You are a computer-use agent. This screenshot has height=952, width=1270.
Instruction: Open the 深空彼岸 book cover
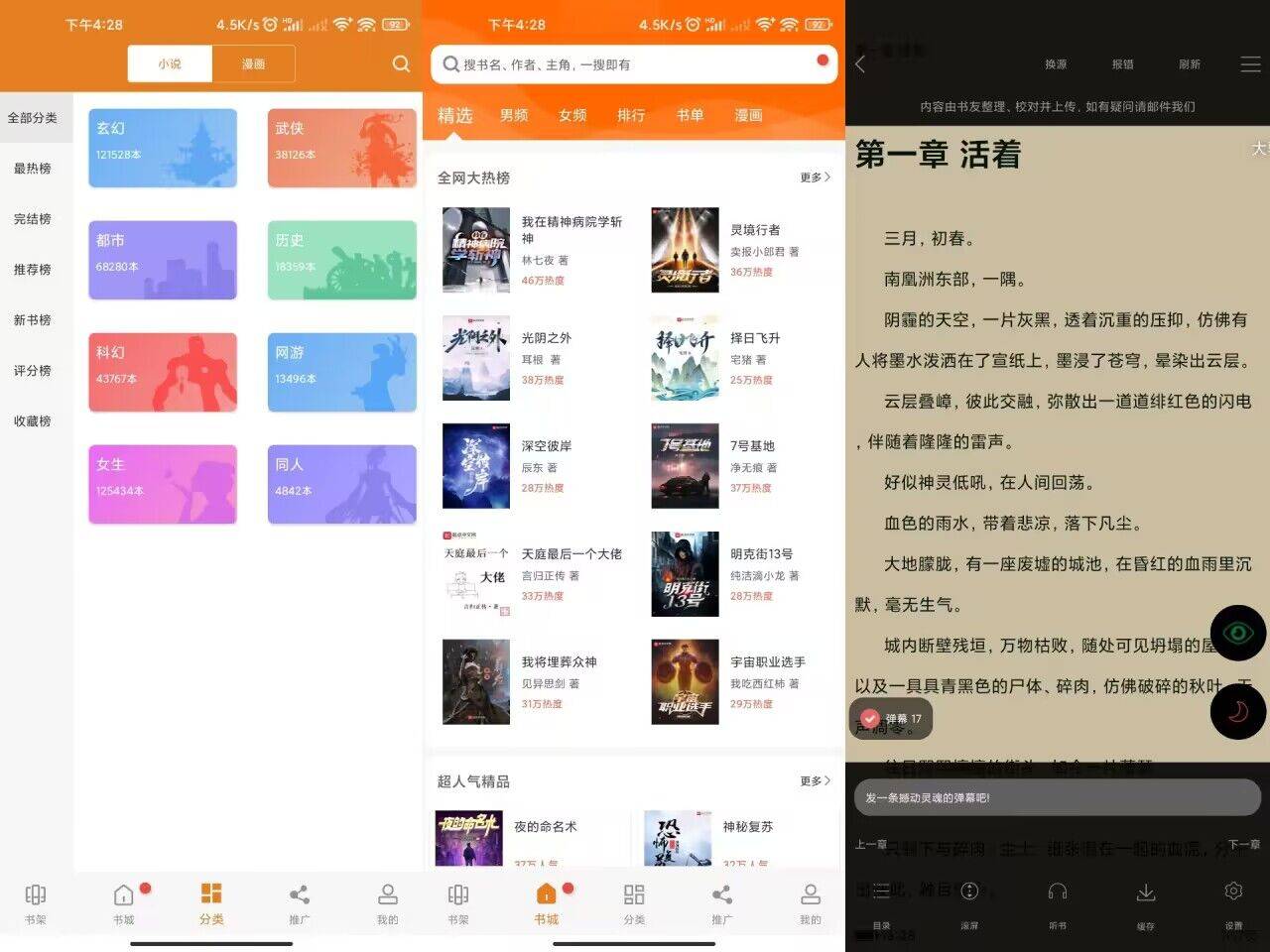(x=476, y=466)
